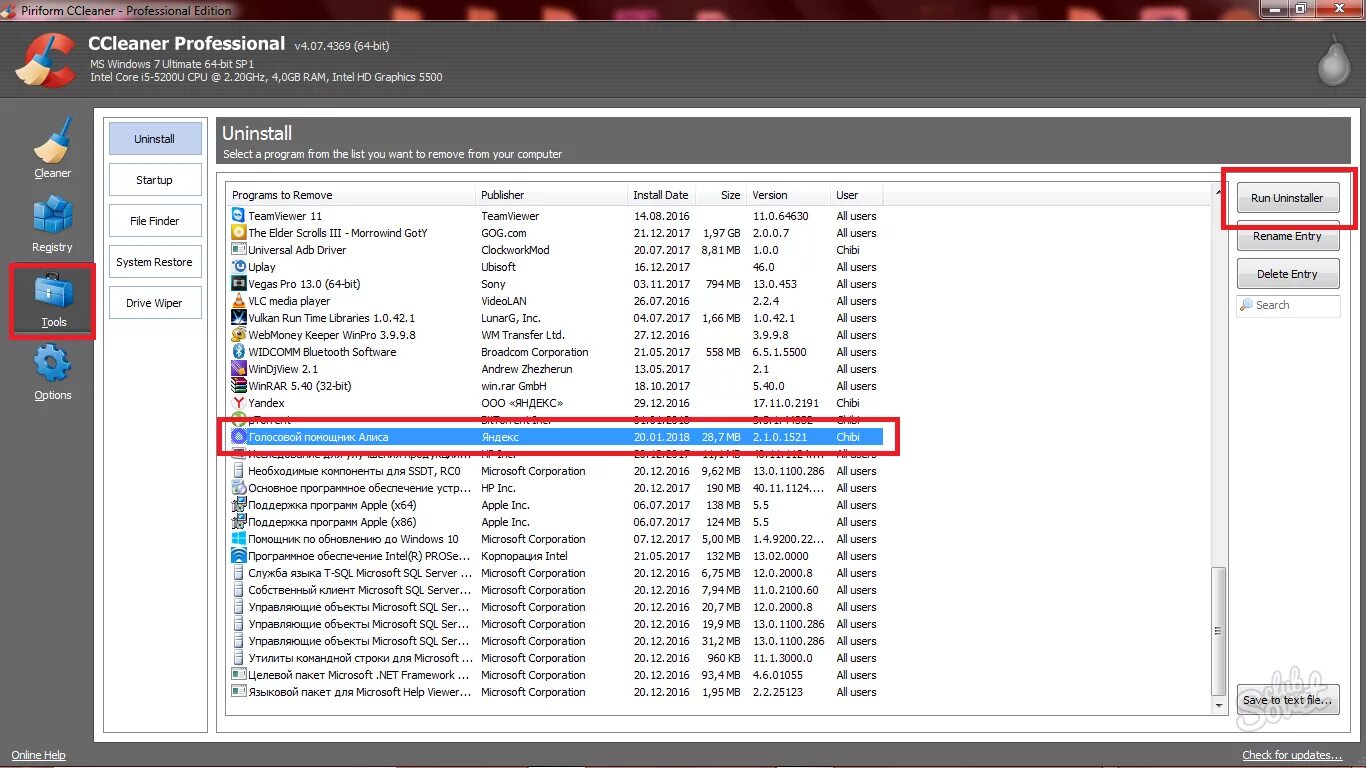Screen dimensions: 1366x768
Task: Click the Помощник по обновлению Windows 10 icon
Action: 238,539
